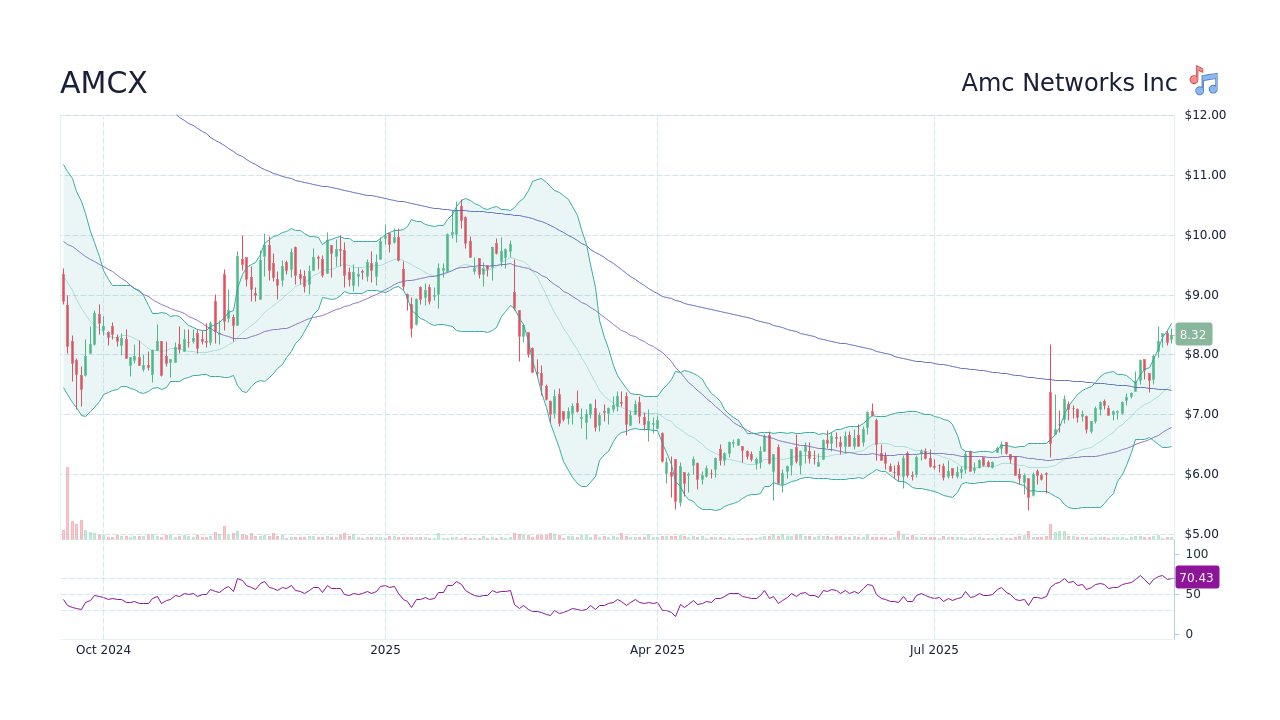The image size is (1280, 720).
Task: Click the Amc Networks Inc company name
Action: click(1069, 83)
